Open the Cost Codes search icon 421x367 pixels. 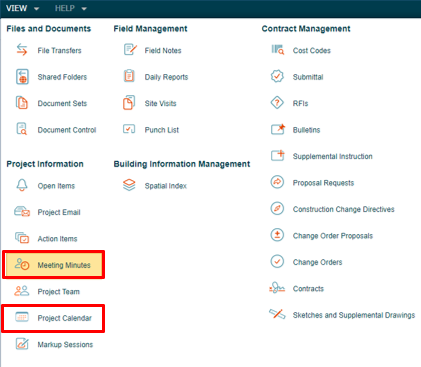(x=278, y=50)
